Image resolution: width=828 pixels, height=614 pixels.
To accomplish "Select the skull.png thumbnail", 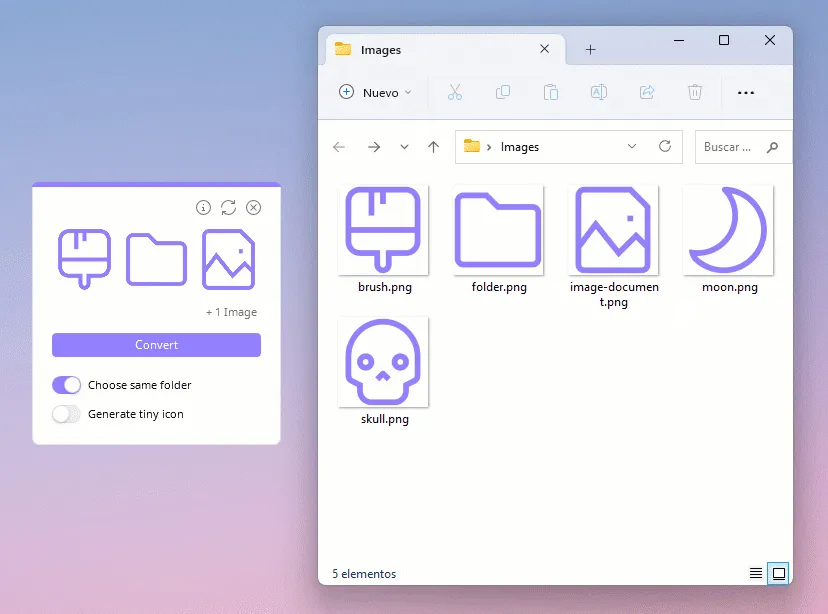I will coord(383,362).
